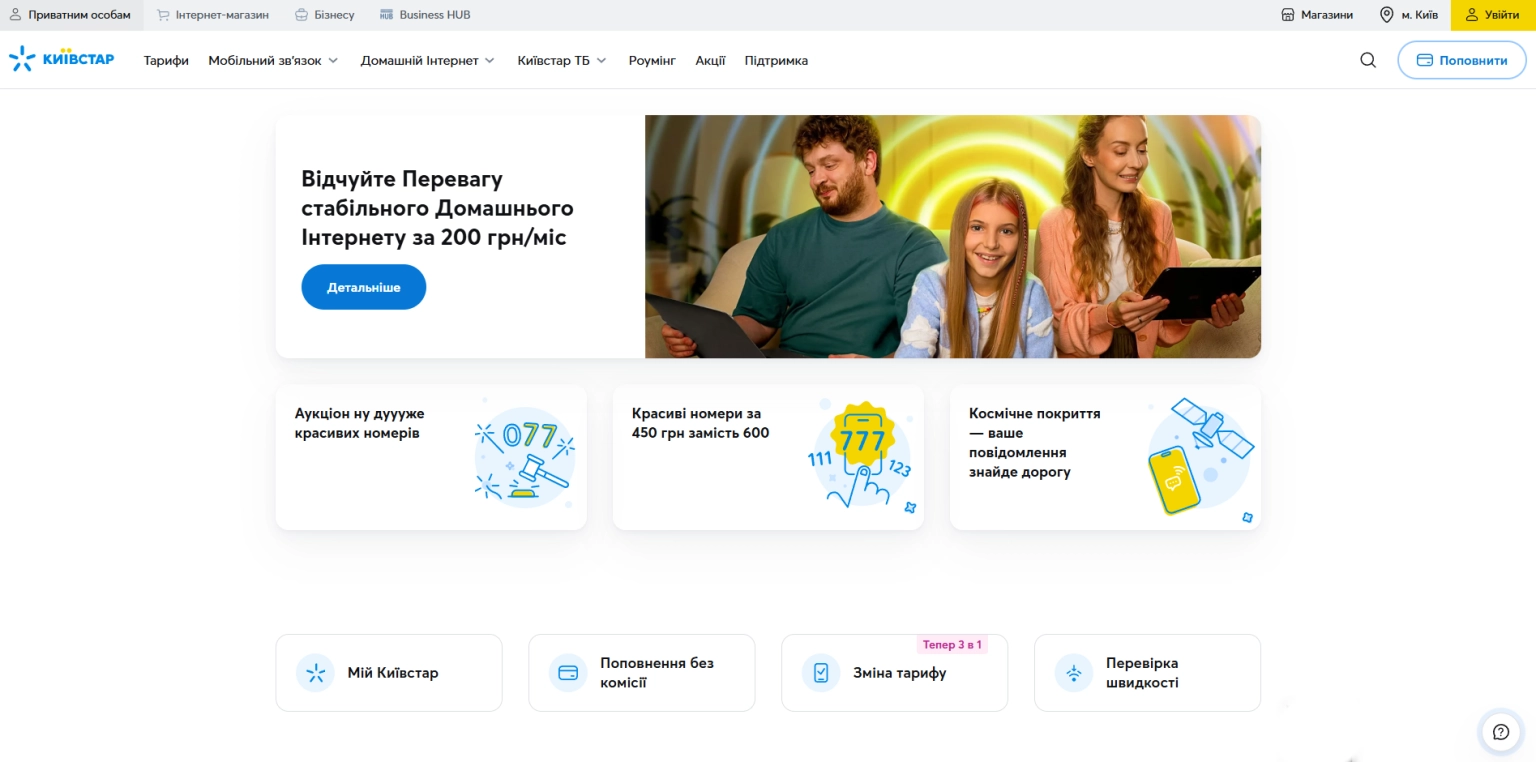
Task: Click the store icon beside Магазини
Action: coord(1288,15)
